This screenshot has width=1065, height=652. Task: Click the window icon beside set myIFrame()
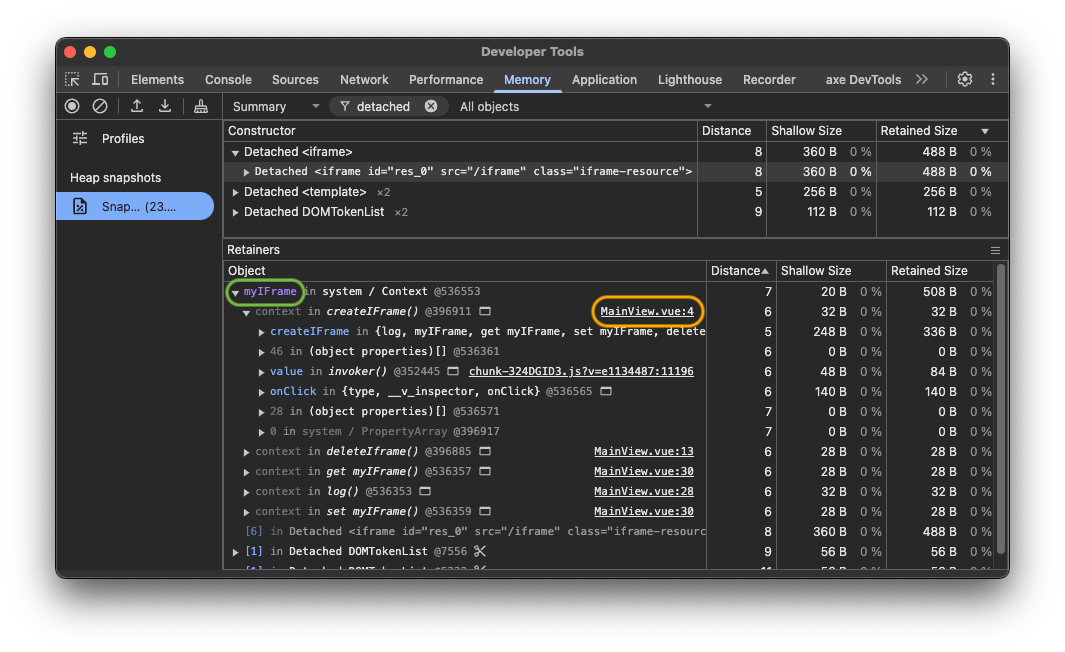click(x=485, y=511)
